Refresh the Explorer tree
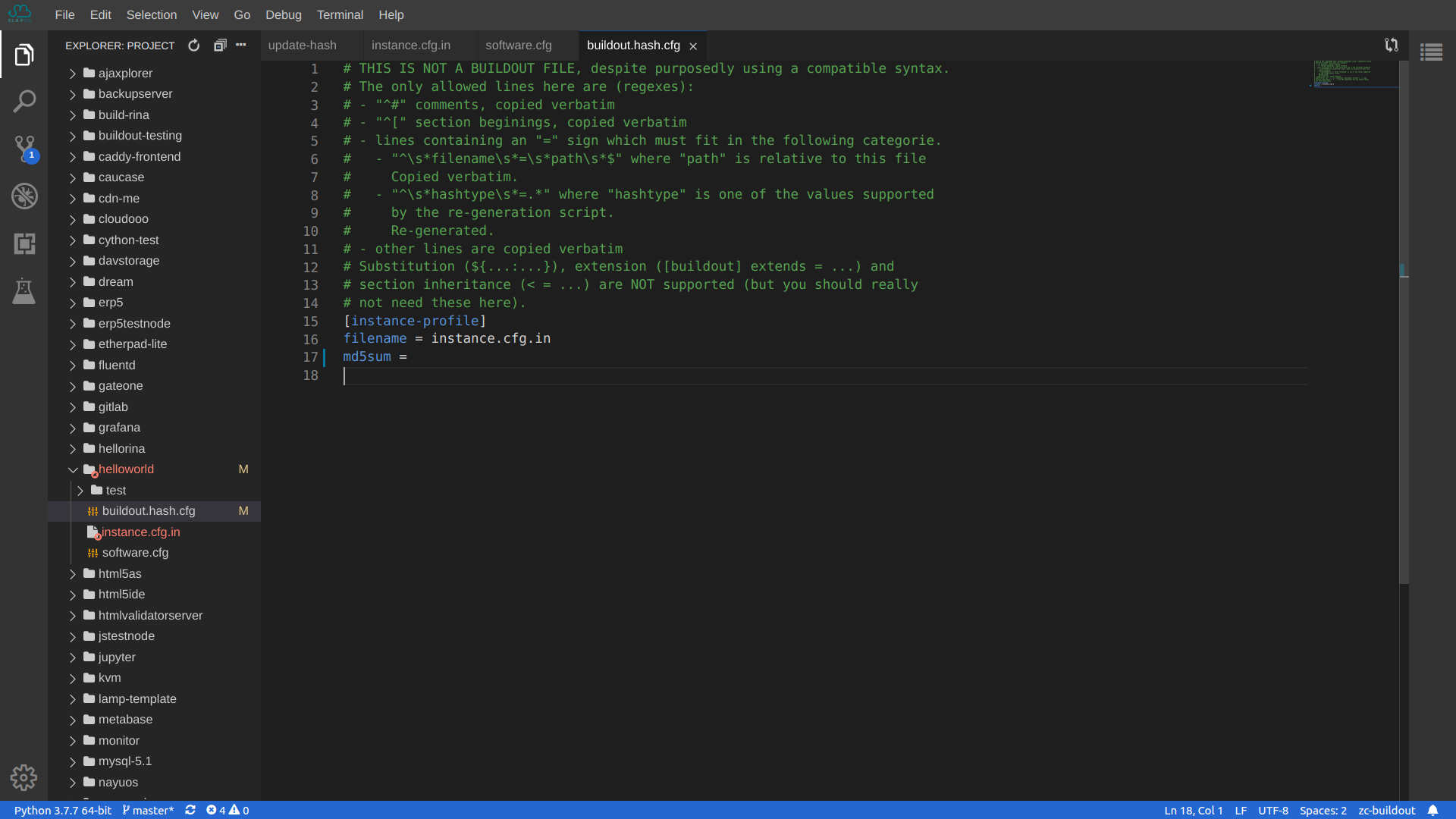This screenshot has height=819, width=1456. (194, 45)
